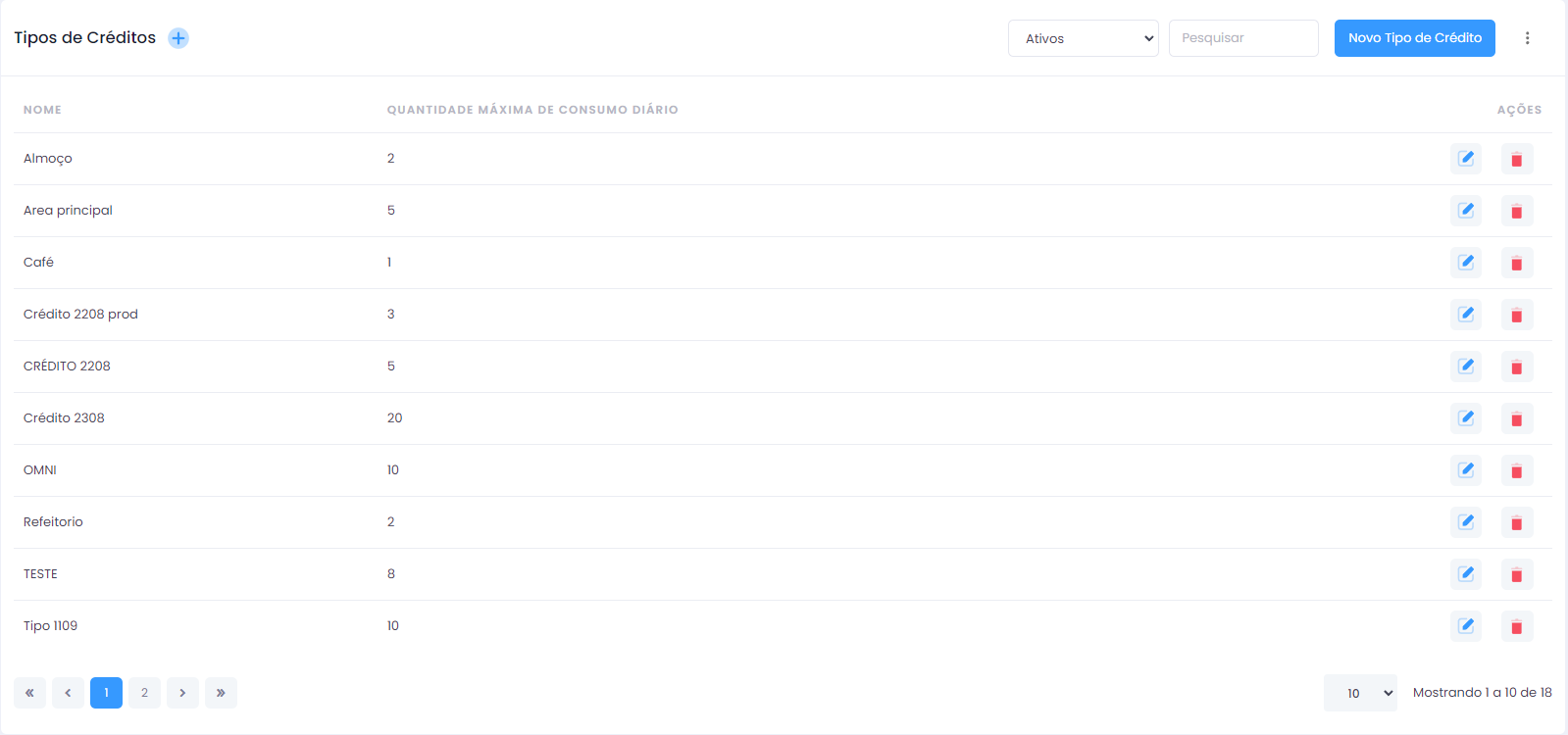Open the rows-per-page dropdown showing 10

tap(1360, 693)
